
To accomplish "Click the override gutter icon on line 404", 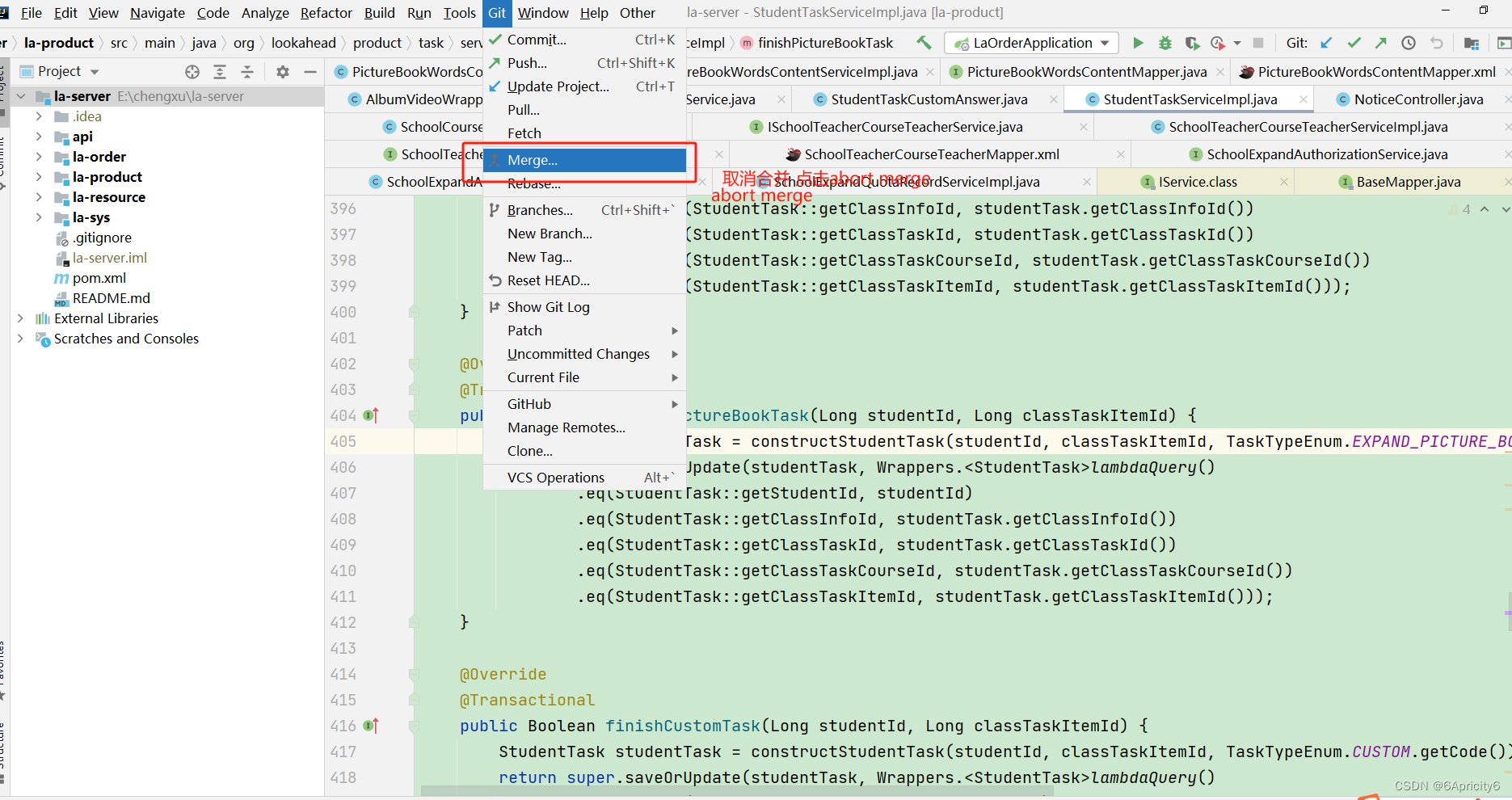I will 371,415.
